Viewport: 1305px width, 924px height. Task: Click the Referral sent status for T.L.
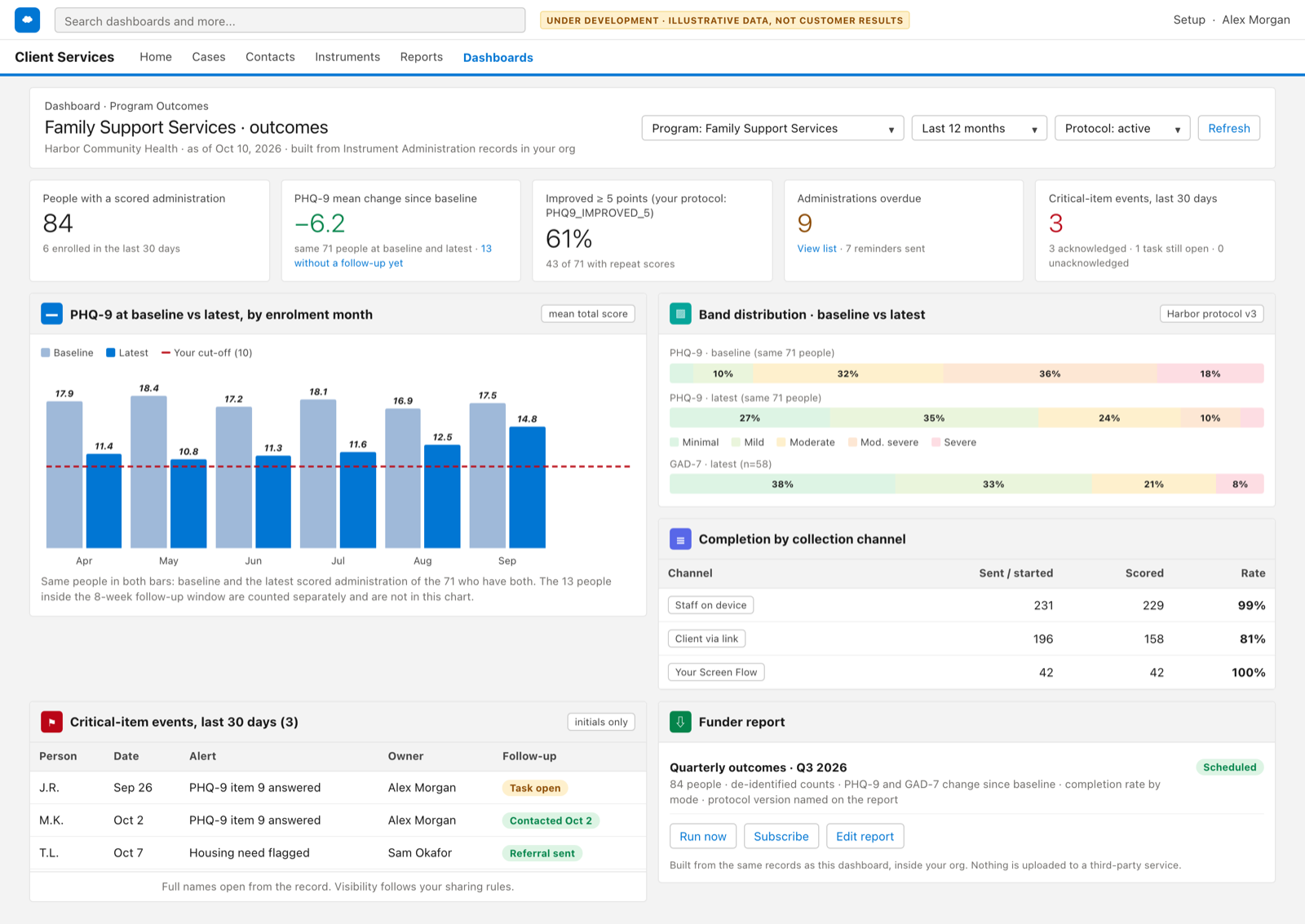click(x=542, y=853)
